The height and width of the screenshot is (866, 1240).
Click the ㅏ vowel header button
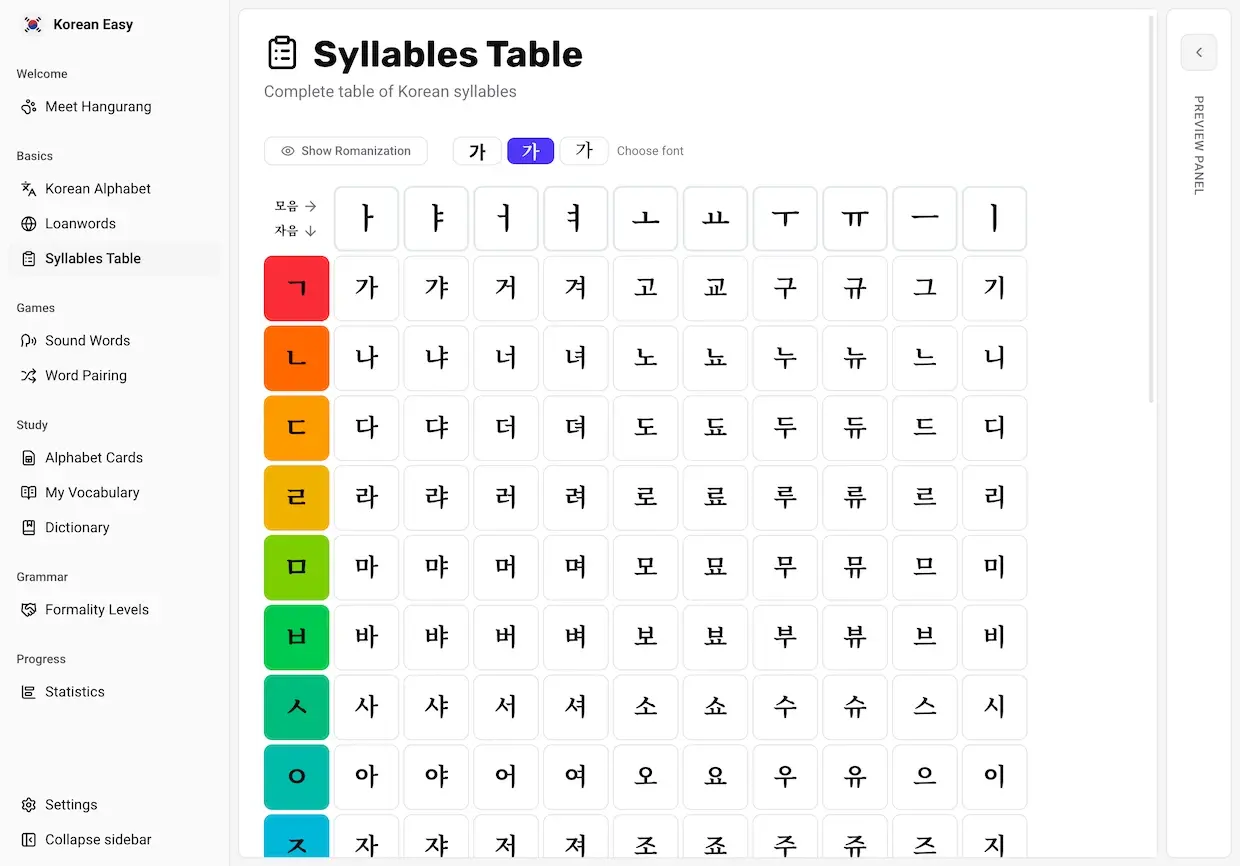(366, 218)
